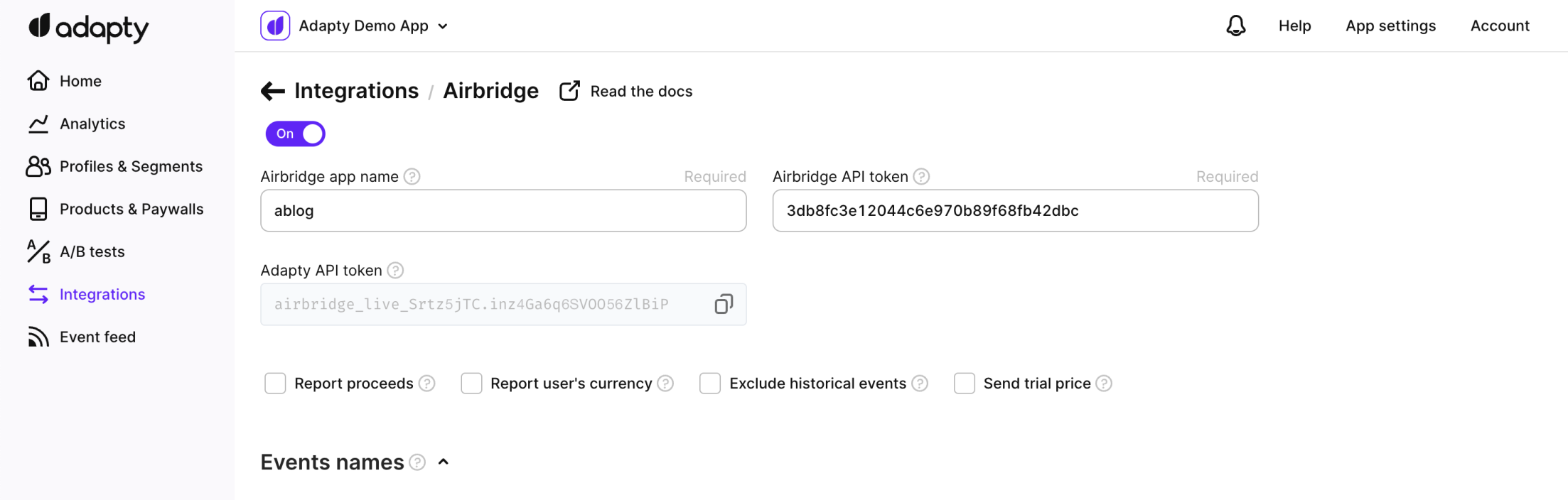Enable the Report proceeds checkbox
Image resolution: width=1568 pixels, height=500 pixels.
(x=275, y=384)
